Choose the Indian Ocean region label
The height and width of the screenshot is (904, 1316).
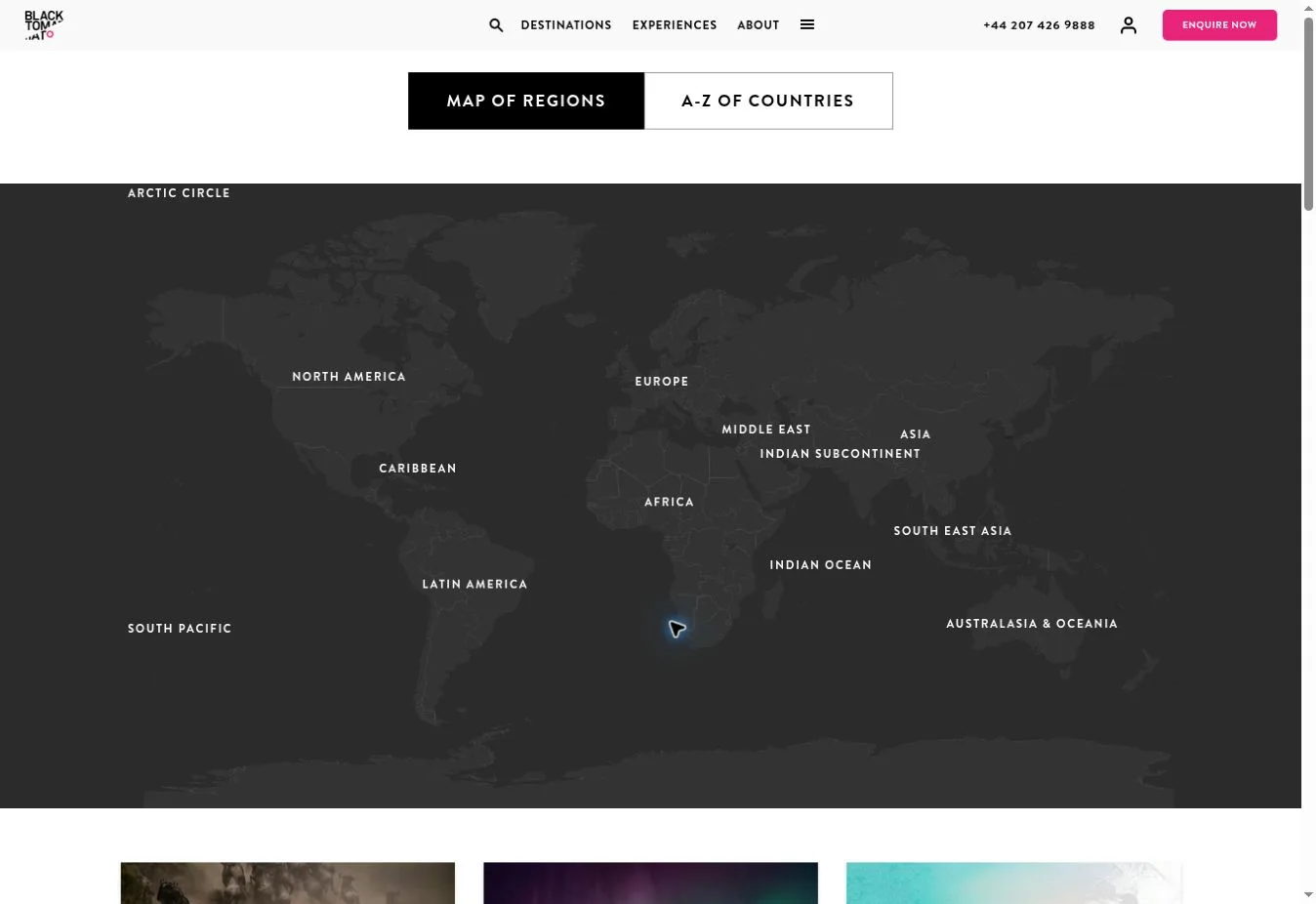(x=821, y=565)
